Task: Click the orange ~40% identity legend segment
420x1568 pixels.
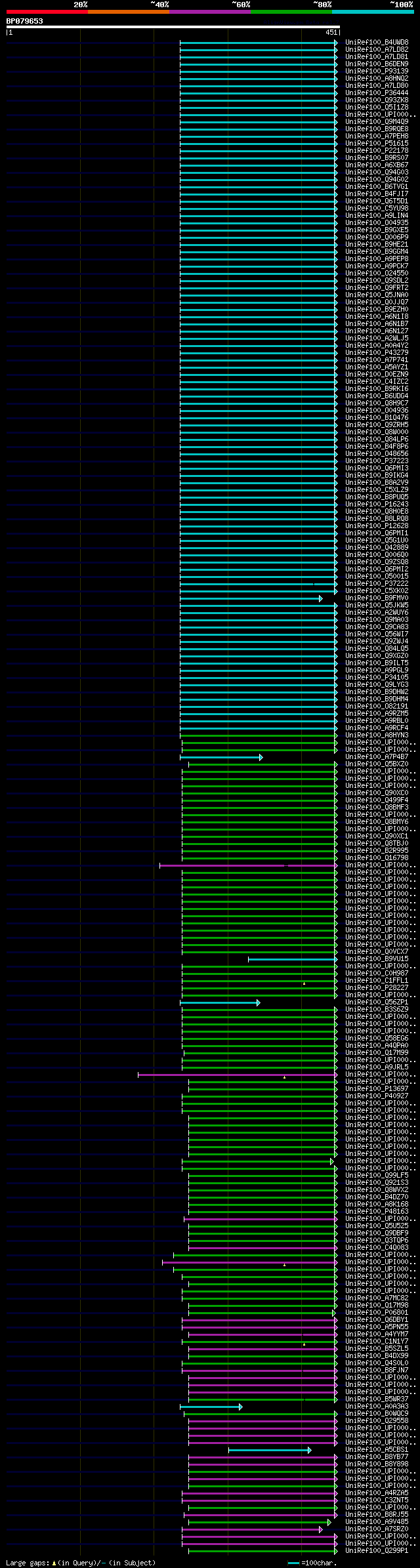Action: point(128,12)
